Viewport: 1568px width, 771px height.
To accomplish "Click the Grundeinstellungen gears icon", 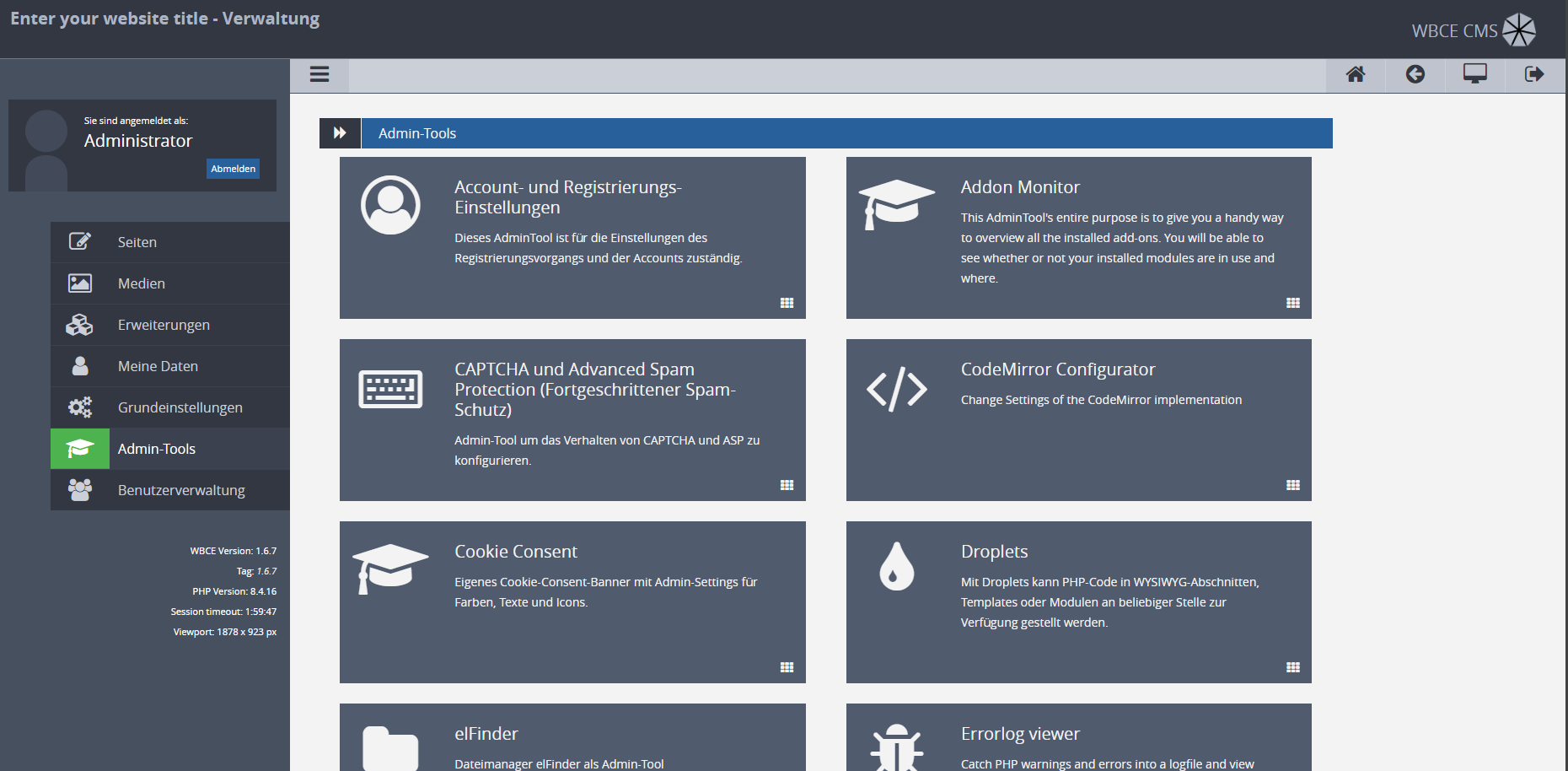I will point(80,407).
